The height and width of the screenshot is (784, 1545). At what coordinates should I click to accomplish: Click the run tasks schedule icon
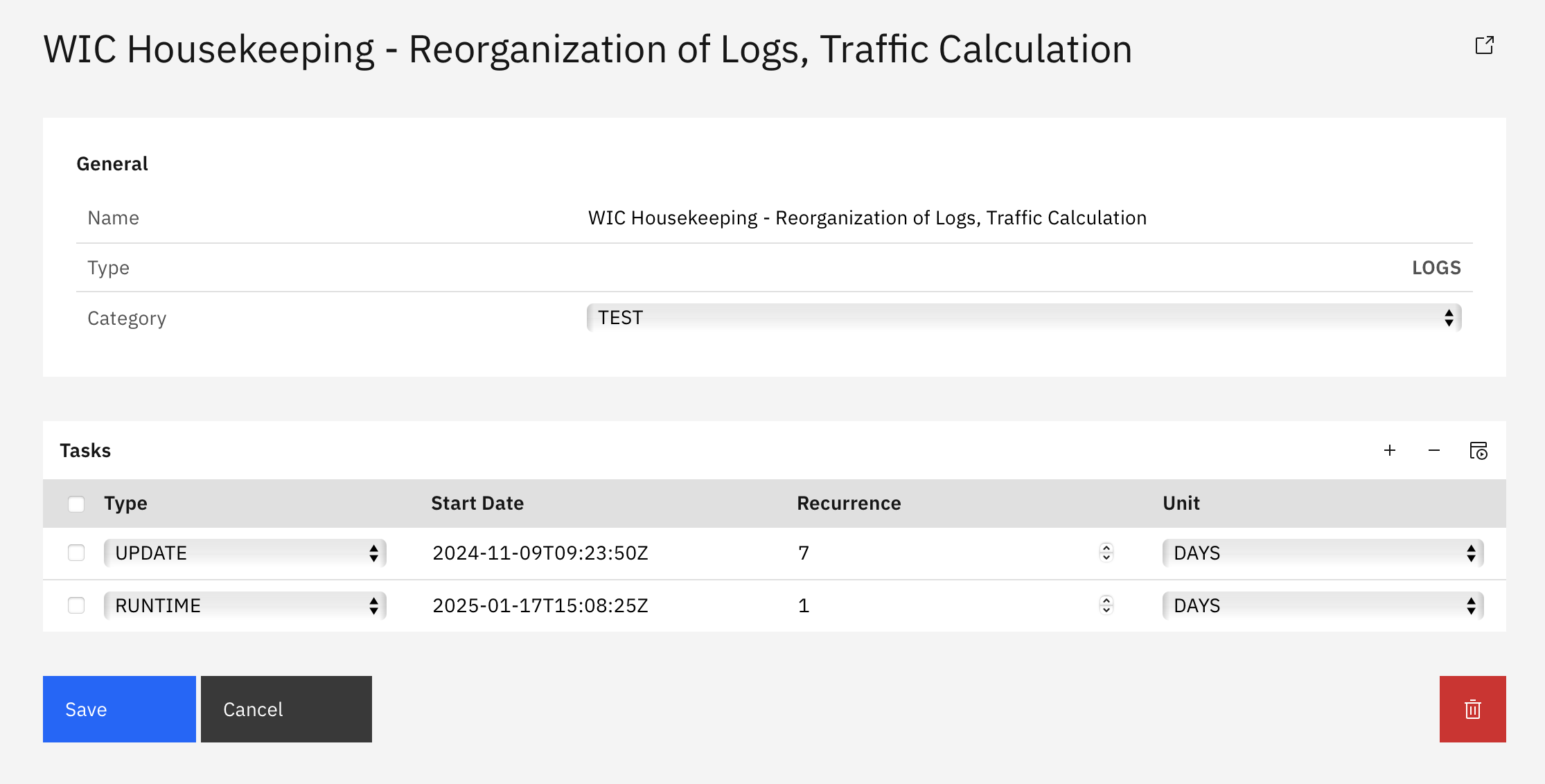(1478, 451)
